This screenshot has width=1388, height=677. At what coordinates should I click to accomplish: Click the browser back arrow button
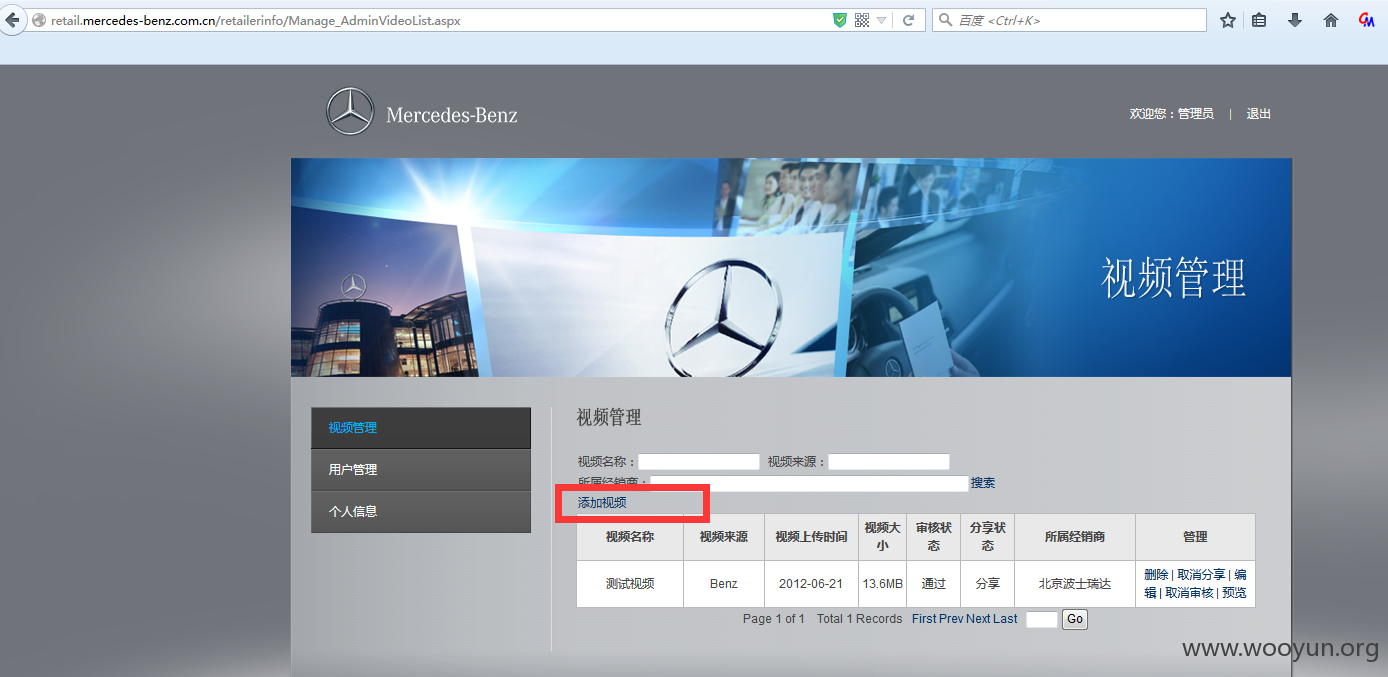(x=12, y=20)
